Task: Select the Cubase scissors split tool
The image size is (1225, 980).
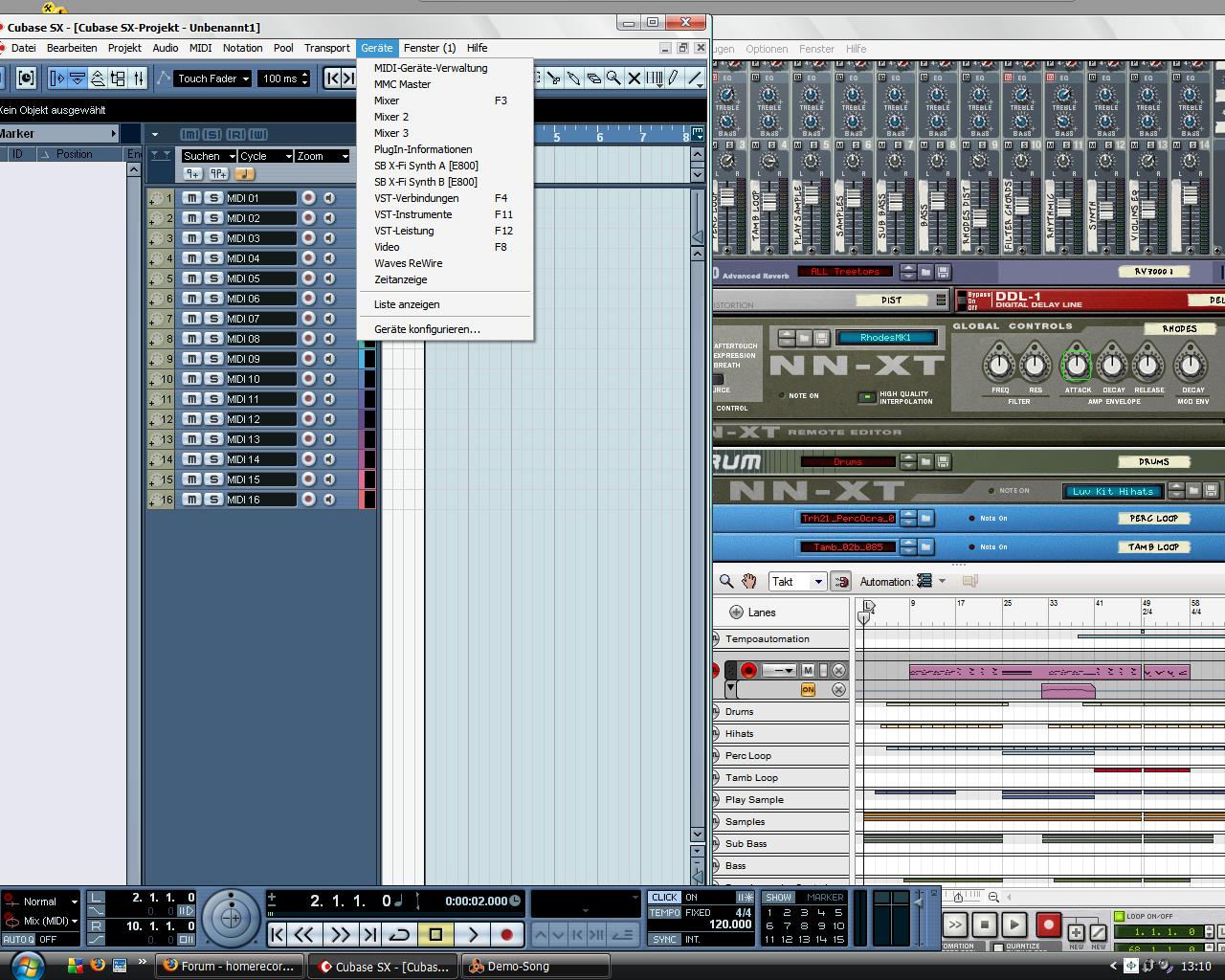Action: 555,78
